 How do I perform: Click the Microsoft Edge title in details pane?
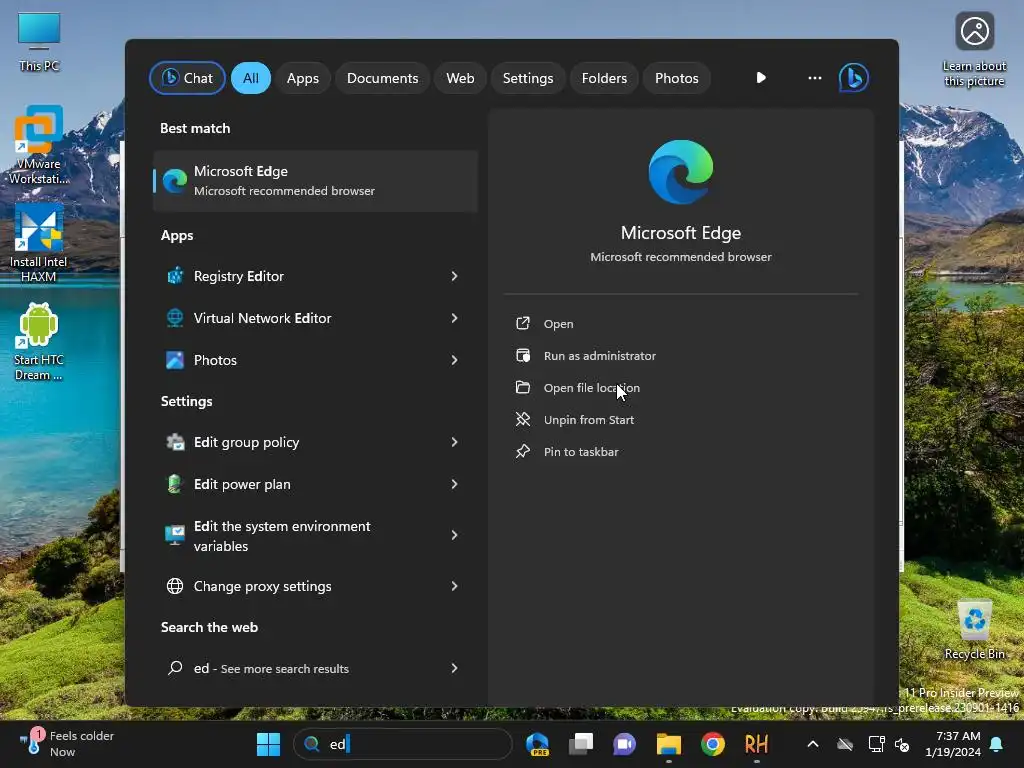click(680, 232)
